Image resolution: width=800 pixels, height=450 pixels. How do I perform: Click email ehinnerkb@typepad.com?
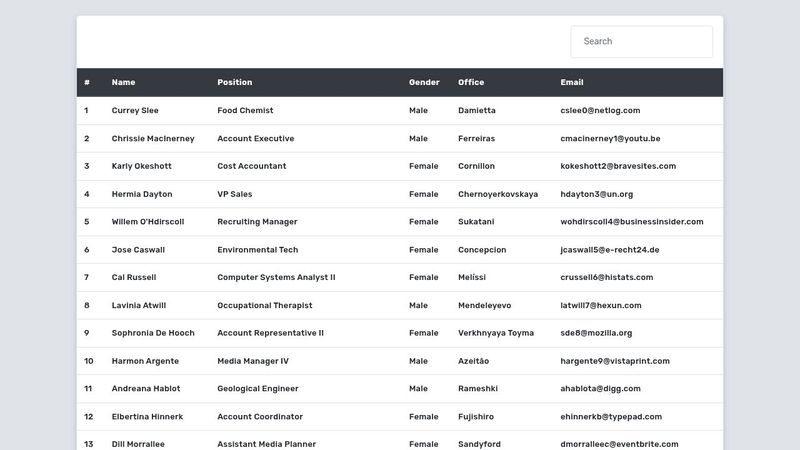pyautogui.click(x=611, y=417)
